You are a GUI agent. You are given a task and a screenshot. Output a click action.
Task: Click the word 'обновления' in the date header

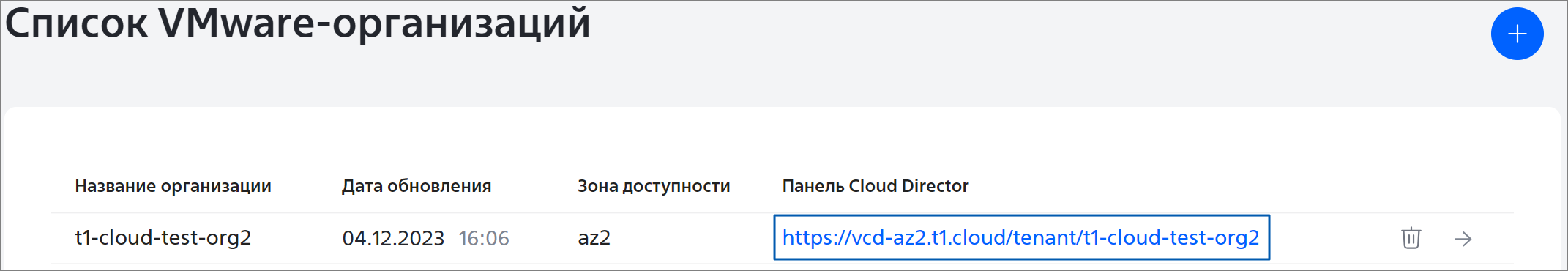(x=439, y=186)
